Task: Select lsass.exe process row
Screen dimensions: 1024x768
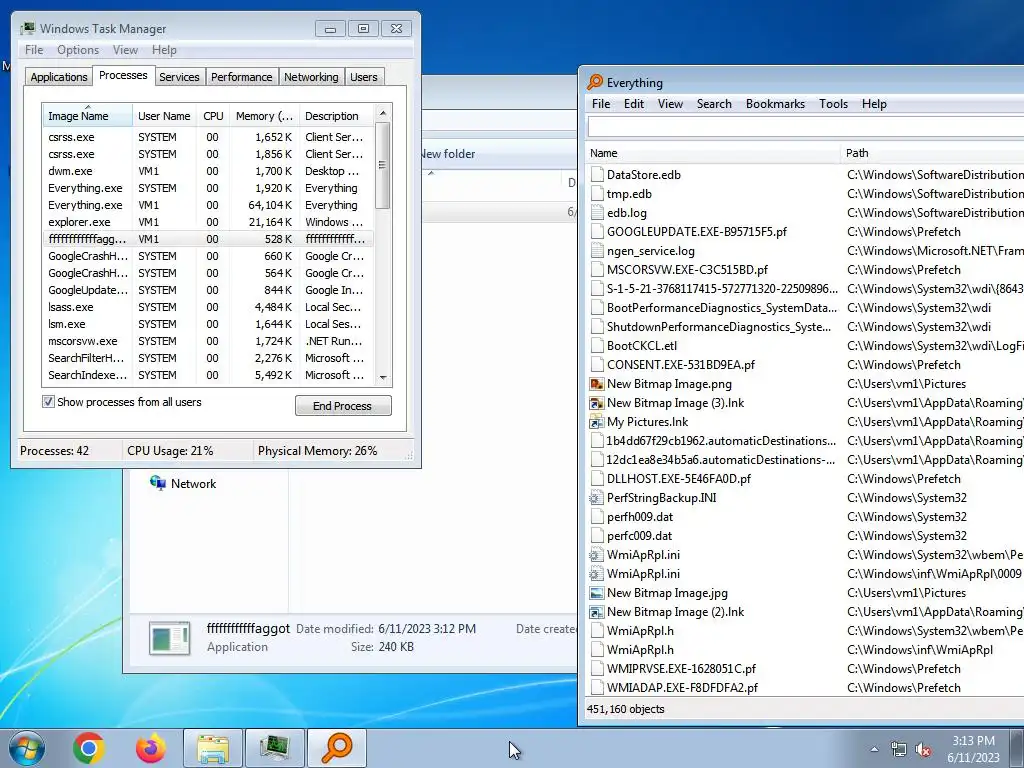Action: [208, 307]
